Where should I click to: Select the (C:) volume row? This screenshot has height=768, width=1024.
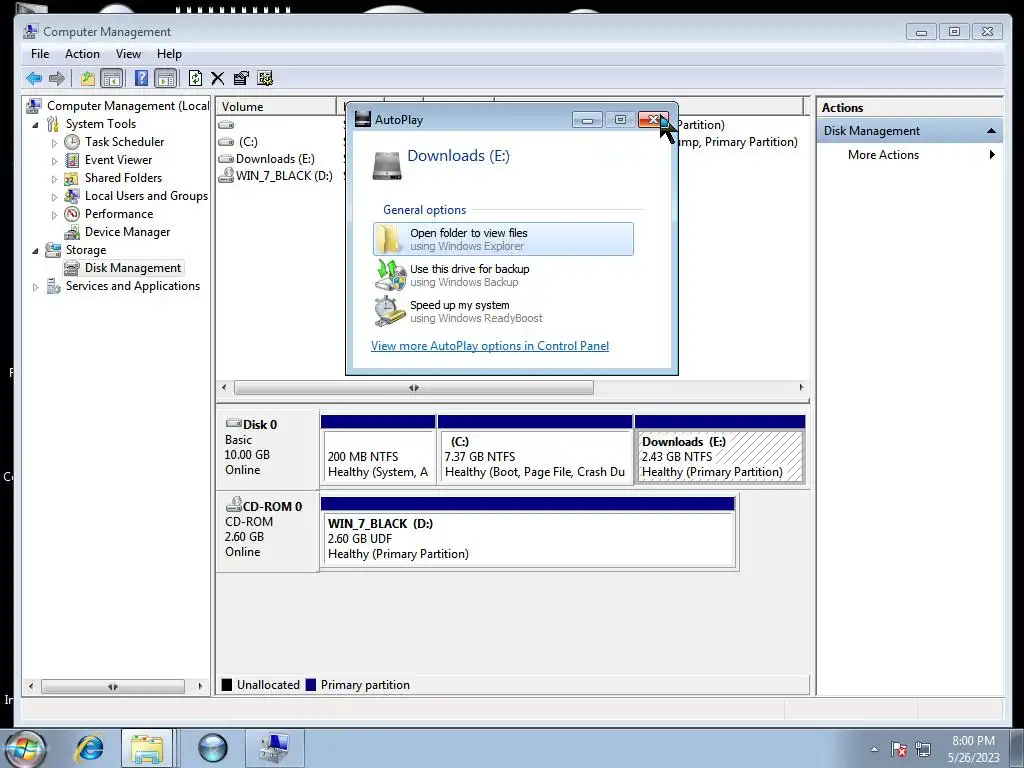point(248,142)
